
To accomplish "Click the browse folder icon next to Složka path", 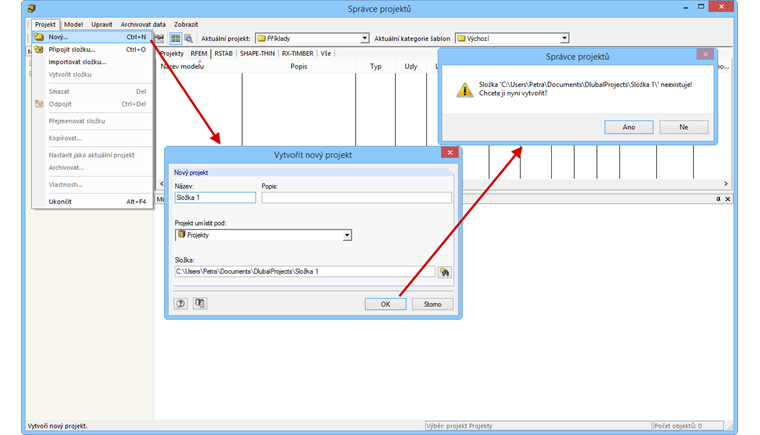I will pos(444,272).
